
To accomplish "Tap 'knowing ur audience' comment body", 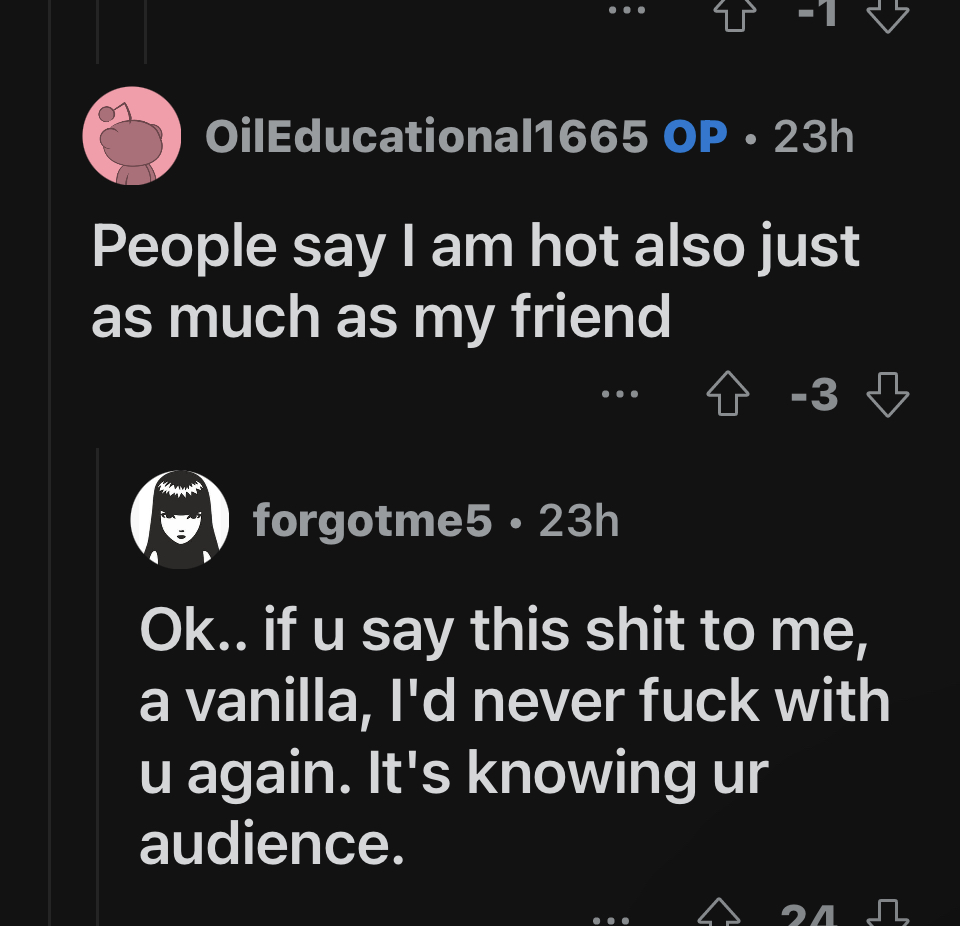I will (x=514, y=735).
